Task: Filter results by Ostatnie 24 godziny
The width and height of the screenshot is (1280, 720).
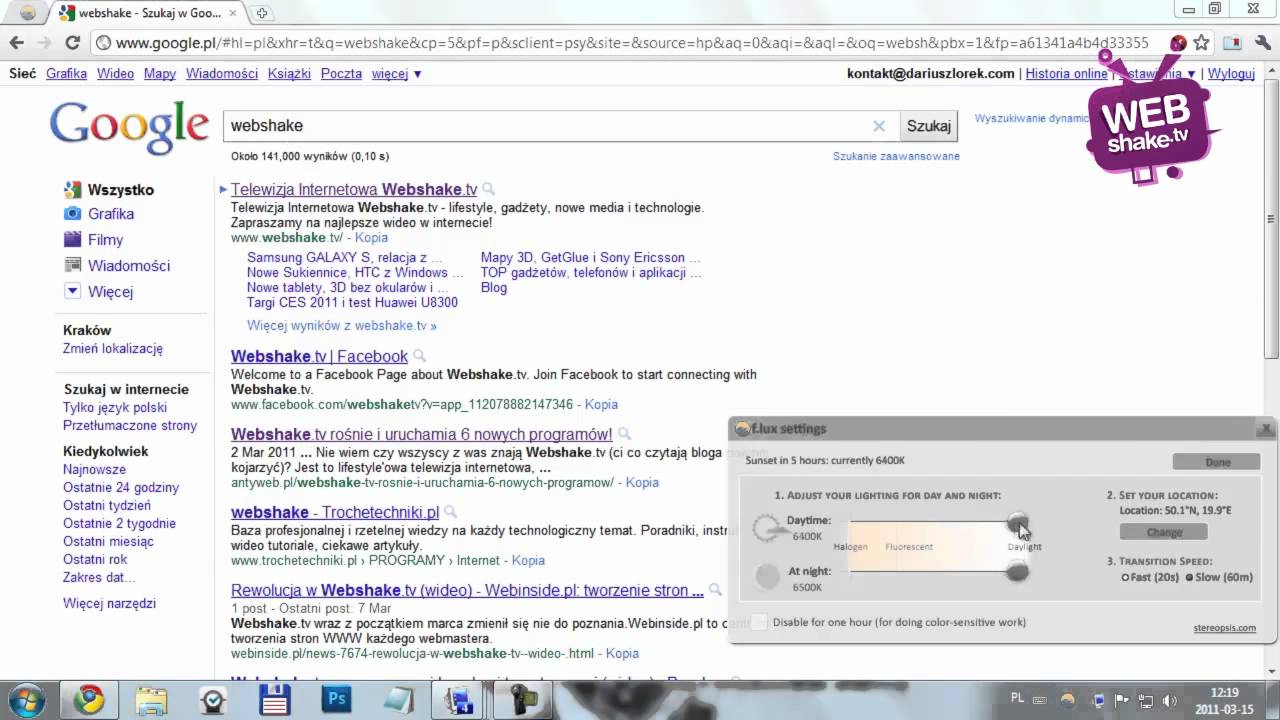Action: [x=121, y=487]
